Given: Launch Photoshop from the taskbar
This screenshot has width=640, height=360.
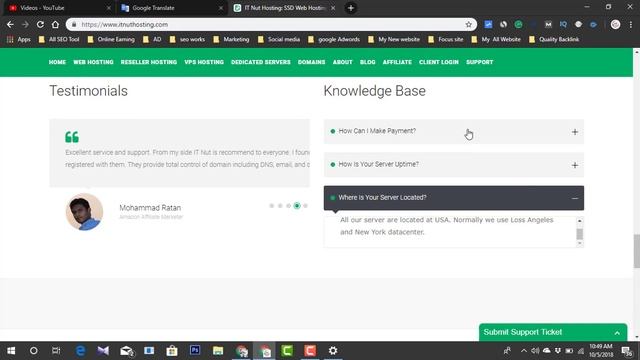Looking at the screenshot, I should pyautogui.click(x=195, y=351).
